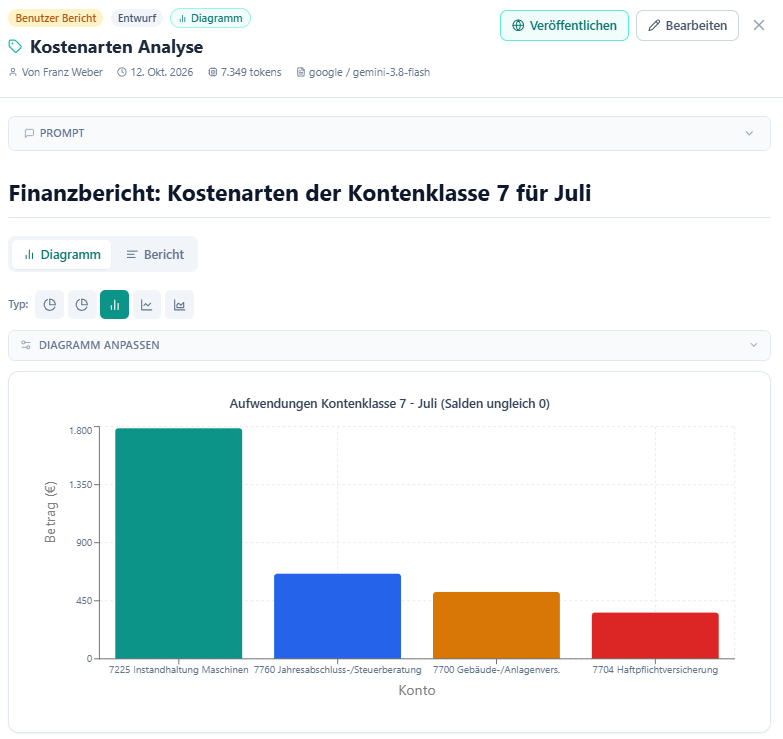
Task: Pick the pie chart icon adjacent to bar chart icon
Action: coord(82,305)
